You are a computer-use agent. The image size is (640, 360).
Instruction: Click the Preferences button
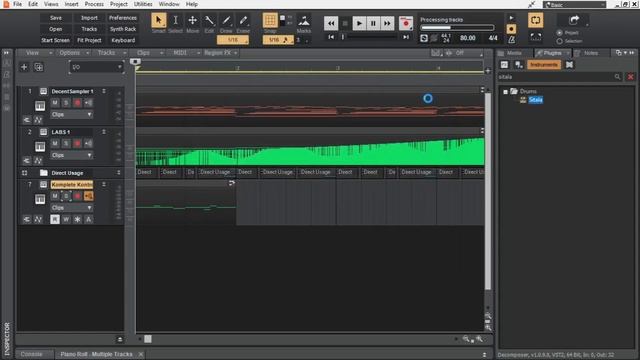click(123, 18)
